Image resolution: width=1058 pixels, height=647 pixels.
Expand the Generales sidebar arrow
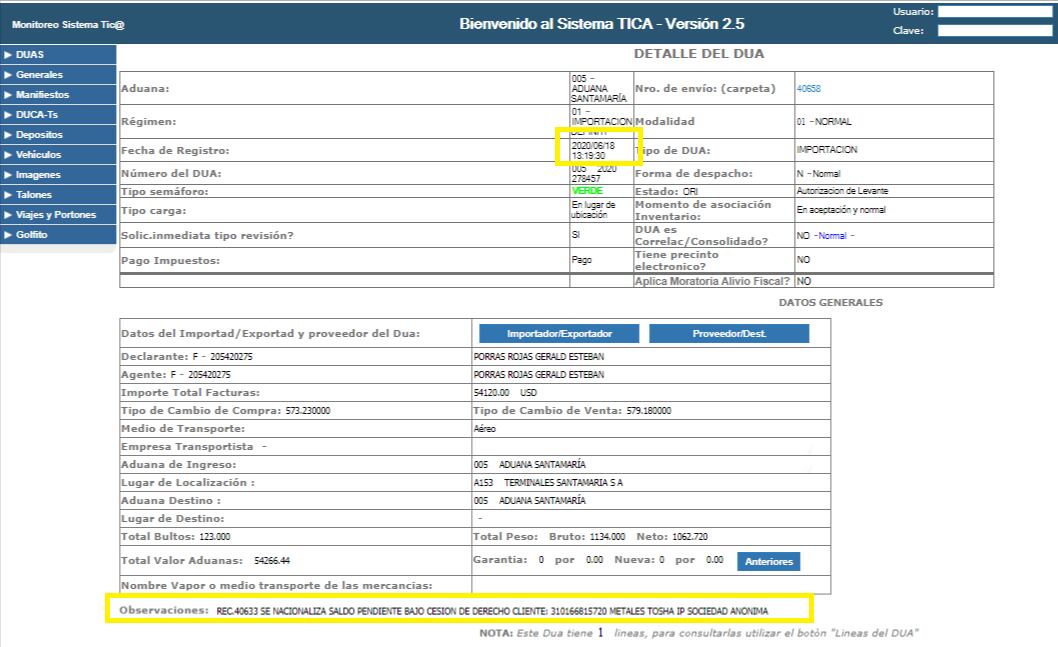coord(8,75)
